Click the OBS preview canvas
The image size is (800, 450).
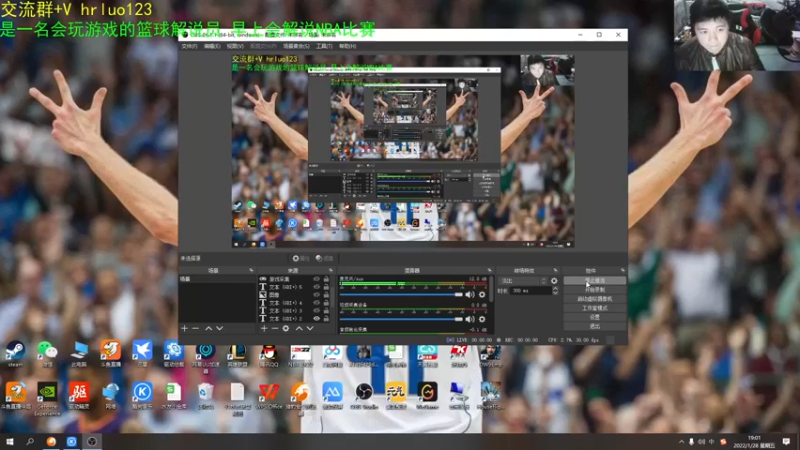[403, 151]
